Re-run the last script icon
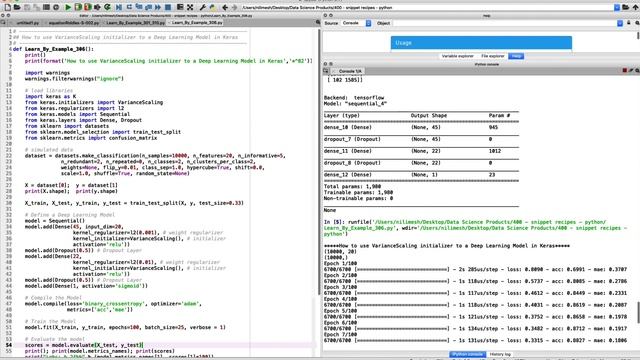Screen dimensions: 640x360 (x=107, y=7)
